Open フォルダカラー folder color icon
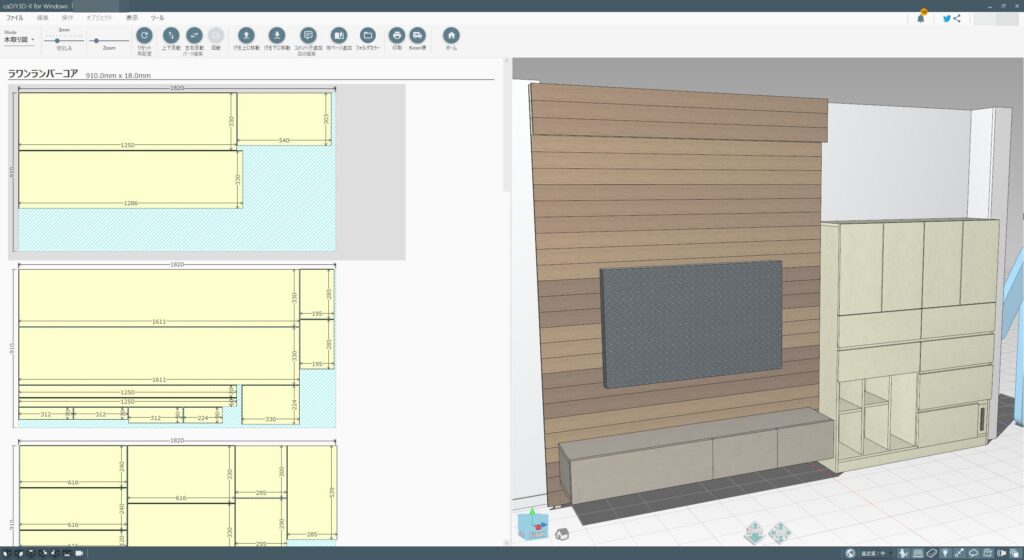1024x560 pixels. [x=367, y=35]
